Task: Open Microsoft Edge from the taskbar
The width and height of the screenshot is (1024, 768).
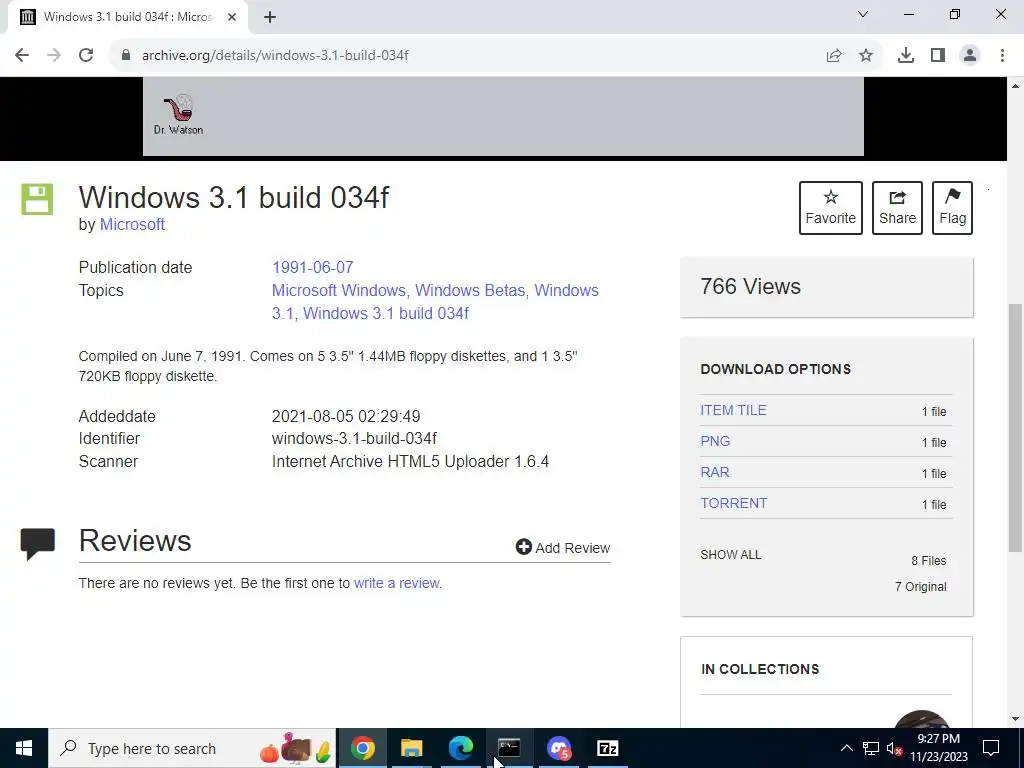Action: [x=460, y=748]
